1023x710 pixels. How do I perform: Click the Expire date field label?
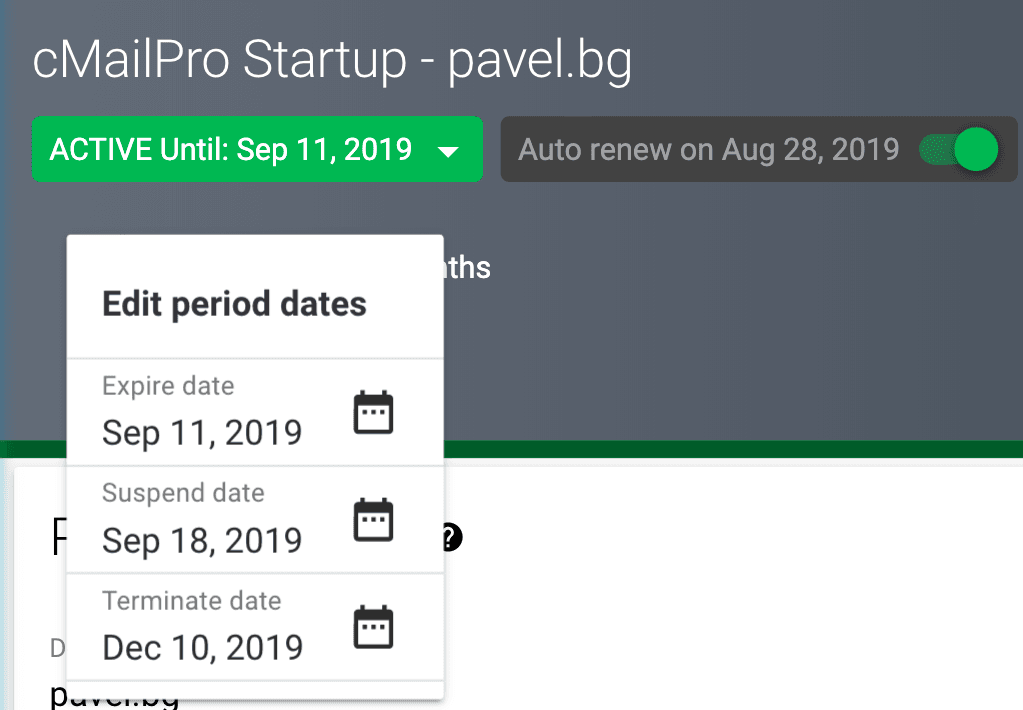168,386
